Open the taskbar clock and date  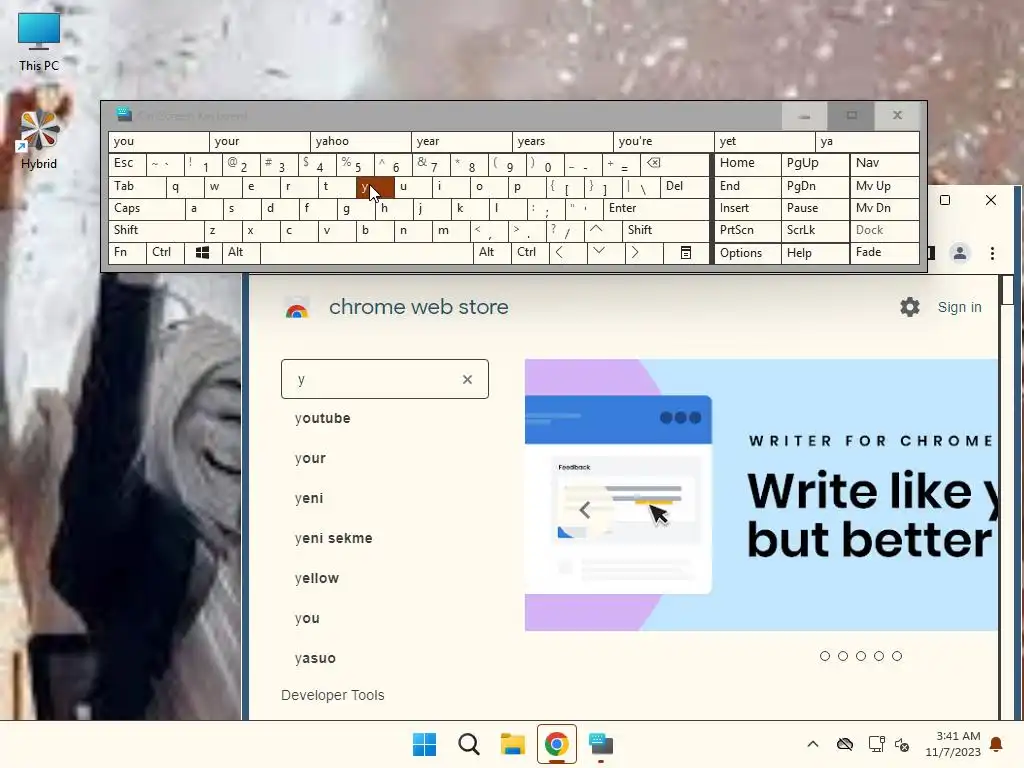tap(953, 744)
